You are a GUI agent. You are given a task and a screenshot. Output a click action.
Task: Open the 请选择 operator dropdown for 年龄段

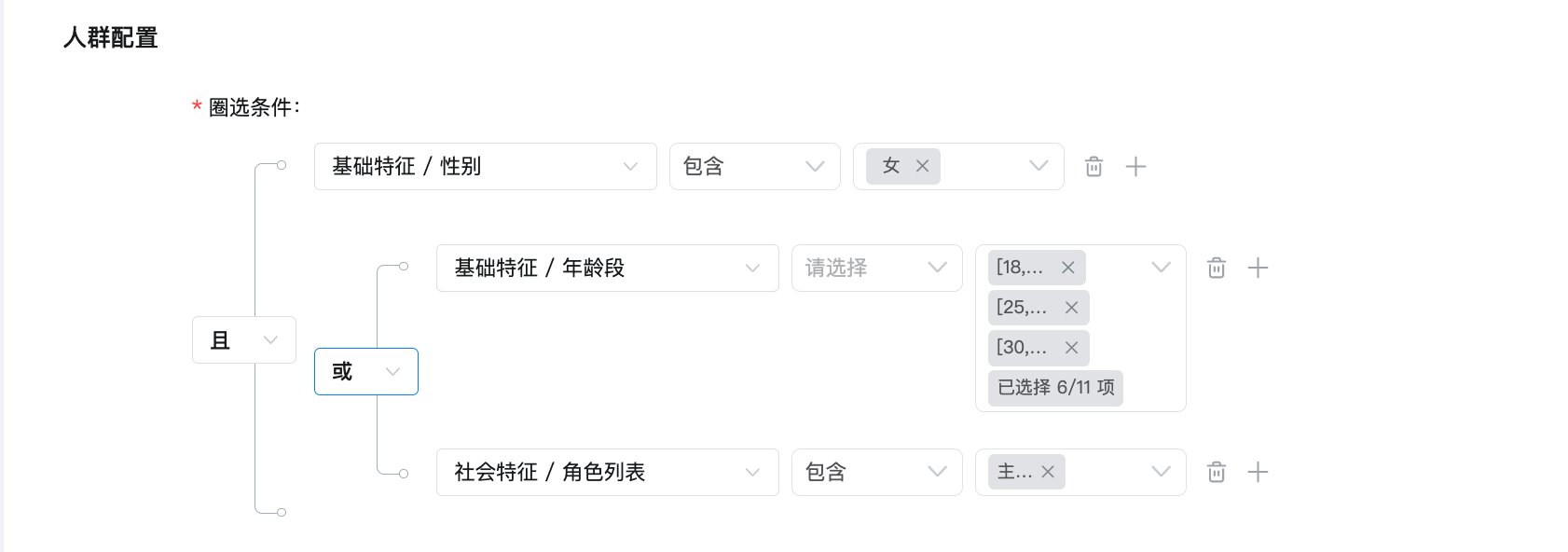(877, 269)
